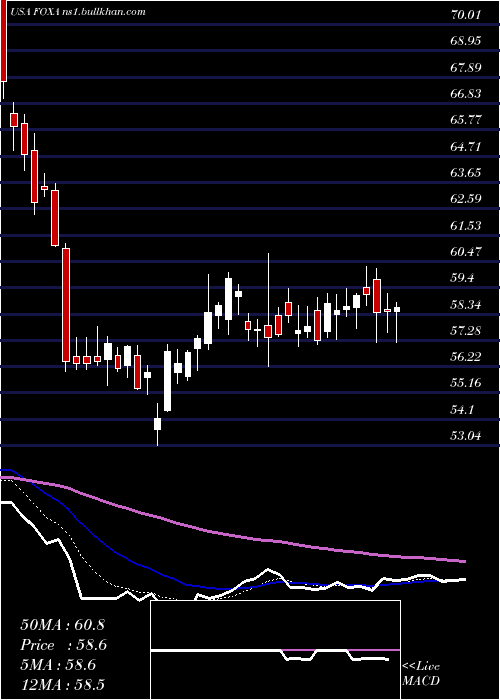Click the 58.34 price axis label
The image size is (500, 700).
[466, 305]
